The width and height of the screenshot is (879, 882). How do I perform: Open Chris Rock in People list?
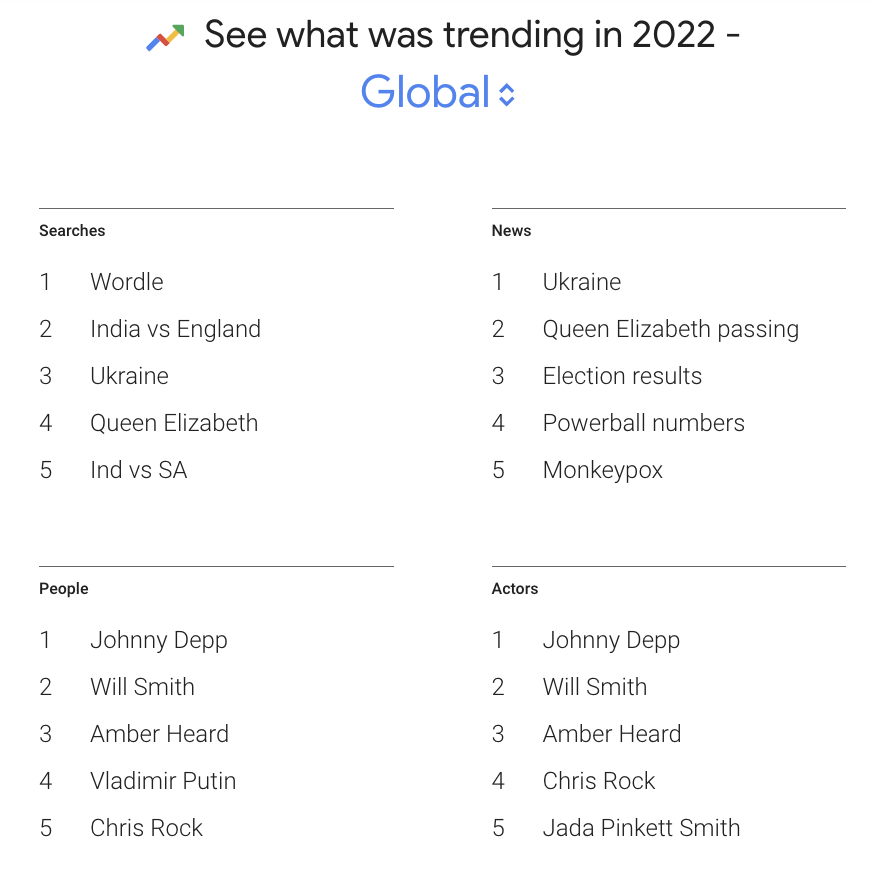pyautogui.click(x=146, y=828)
